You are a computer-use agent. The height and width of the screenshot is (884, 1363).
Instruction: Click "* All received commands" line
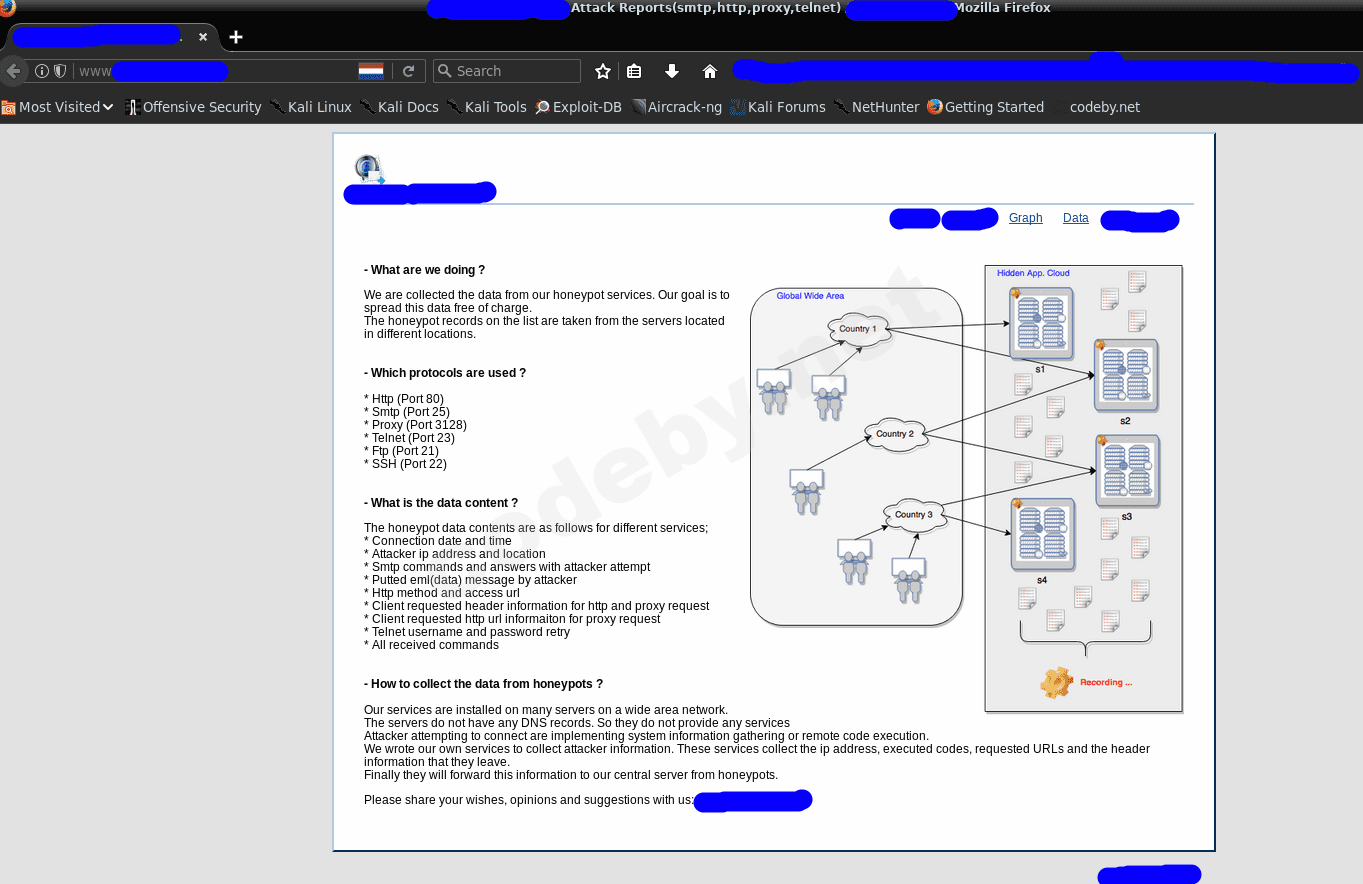pyautogui.click(x=431, y=645)
